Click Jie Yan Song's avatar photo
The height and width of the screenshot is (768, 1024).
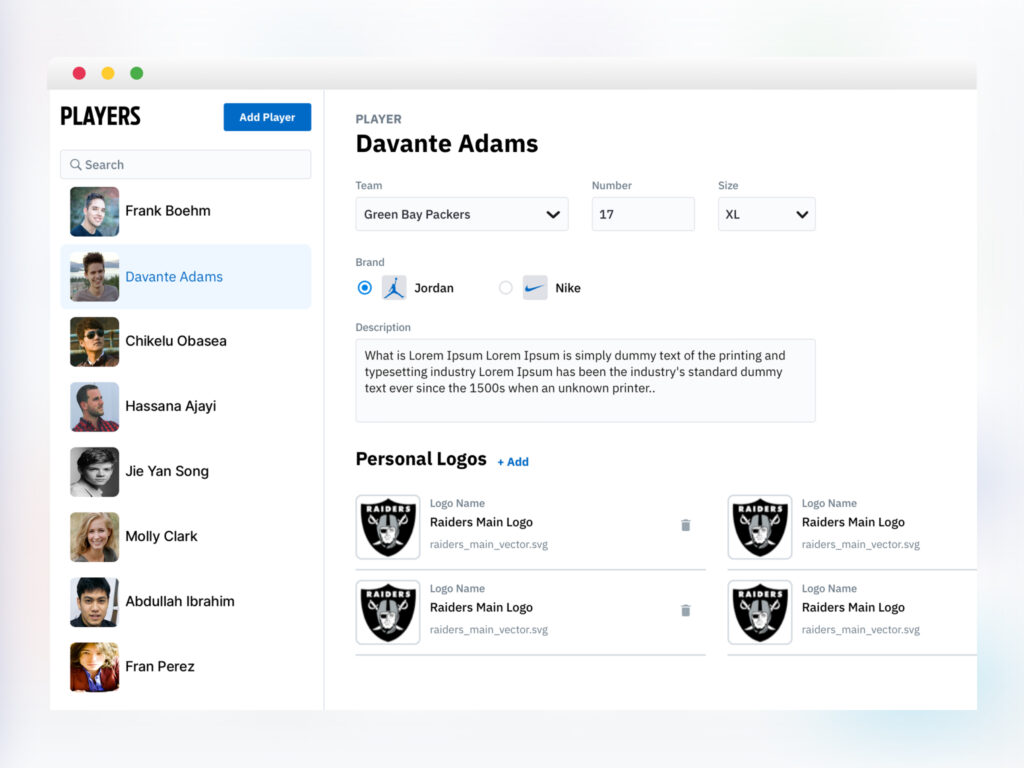point(95,472)
